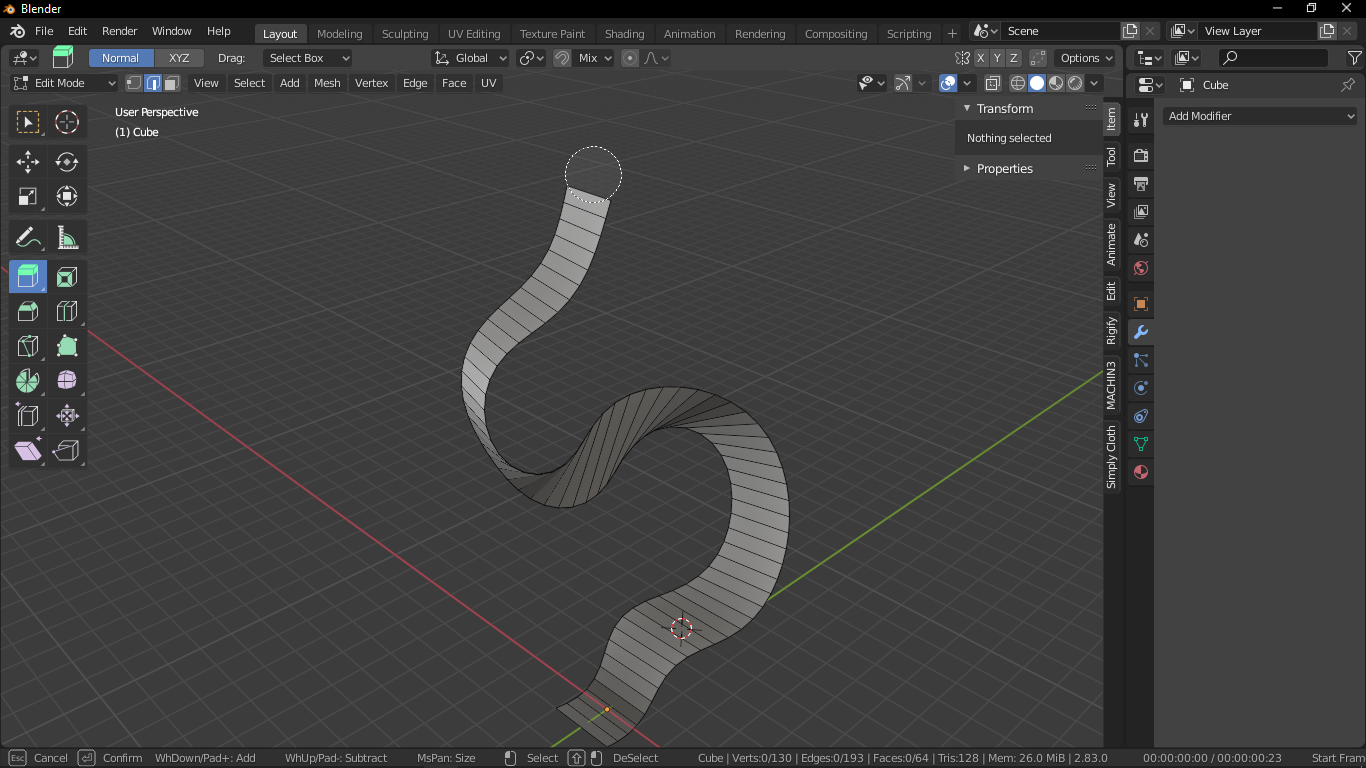Toggle X-ray view
The width and height of the screenshot is (1366, 768).
[x=993, y=83]
